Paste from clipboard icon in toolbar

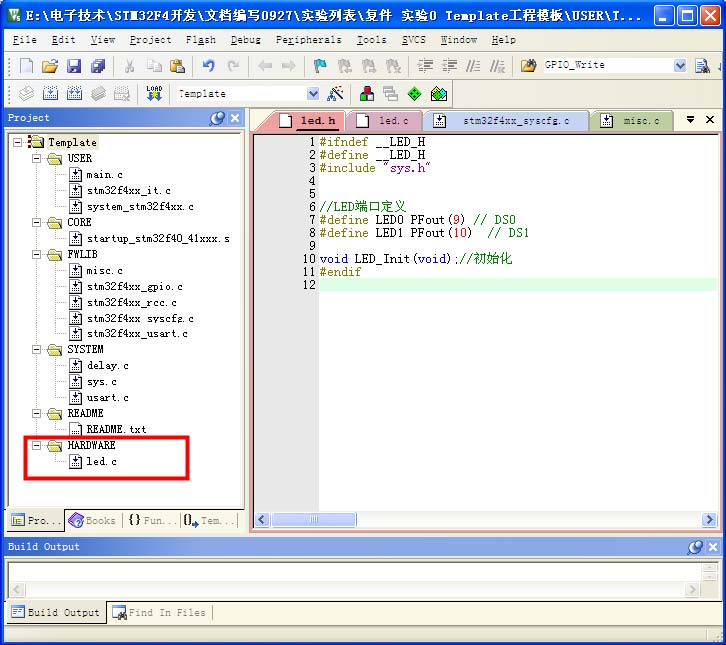(x=177, y=66)
